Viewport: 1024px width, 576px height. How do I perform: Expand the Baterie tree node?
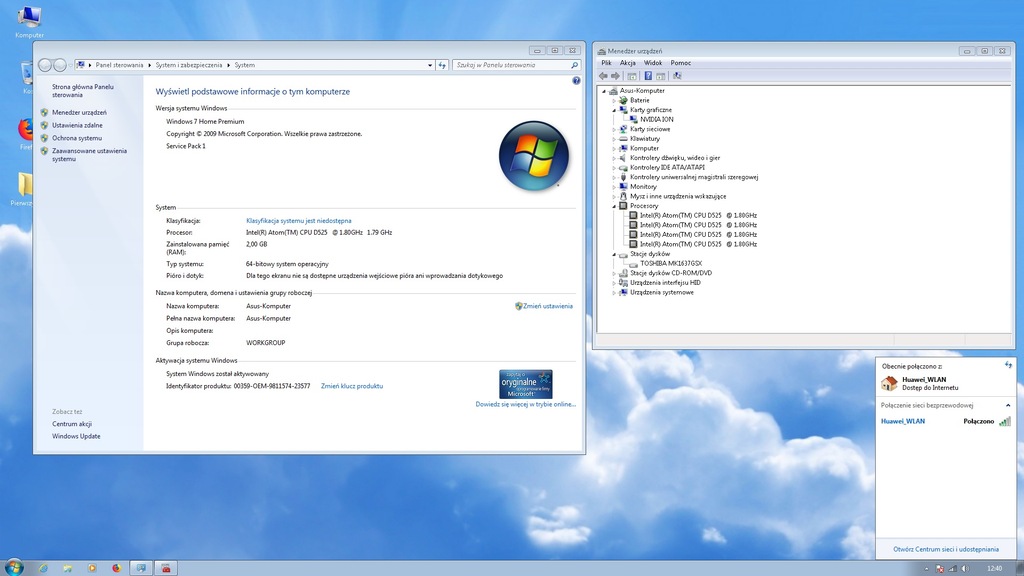(x=615, y=101)
